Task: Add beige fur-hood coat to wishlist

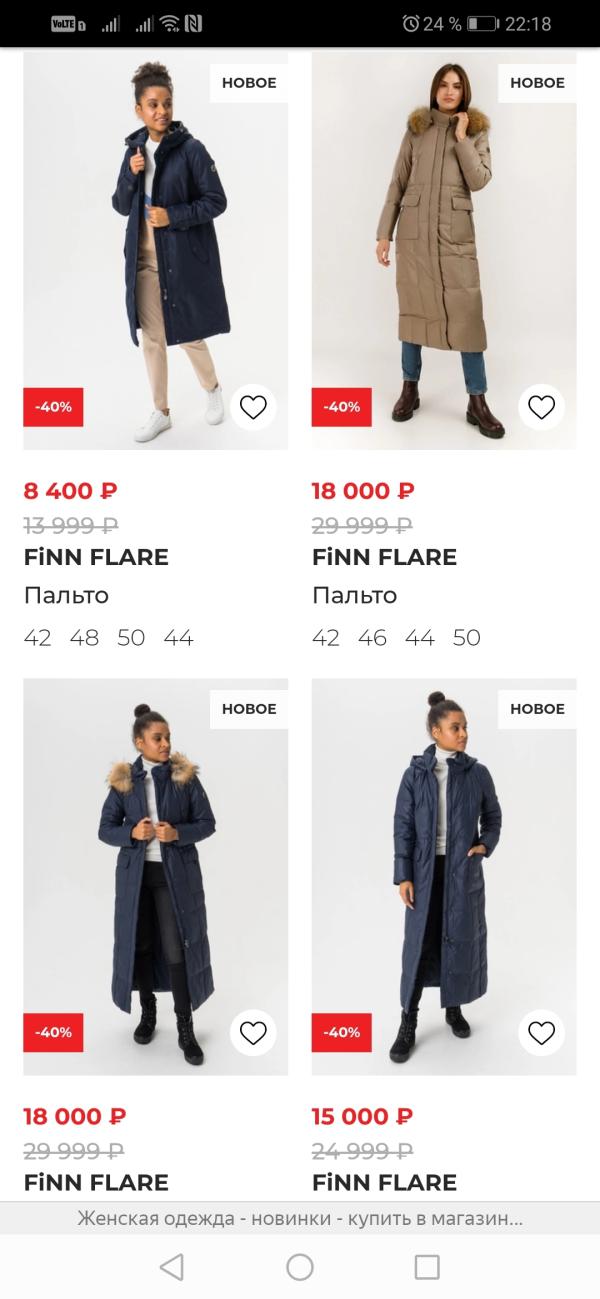Action: tap(541, 407)
